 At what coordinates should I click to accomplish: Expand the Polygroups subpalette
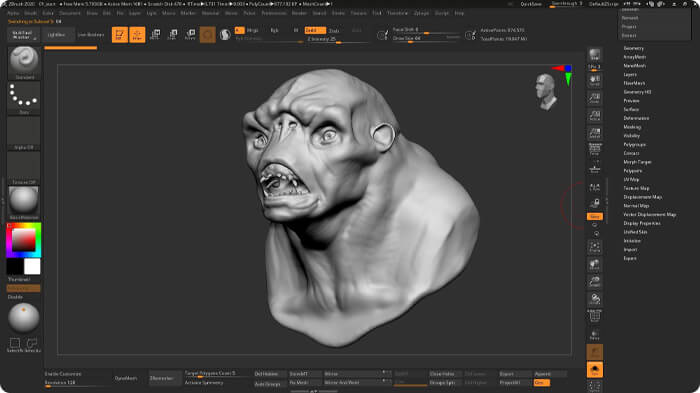pos(634,145)
